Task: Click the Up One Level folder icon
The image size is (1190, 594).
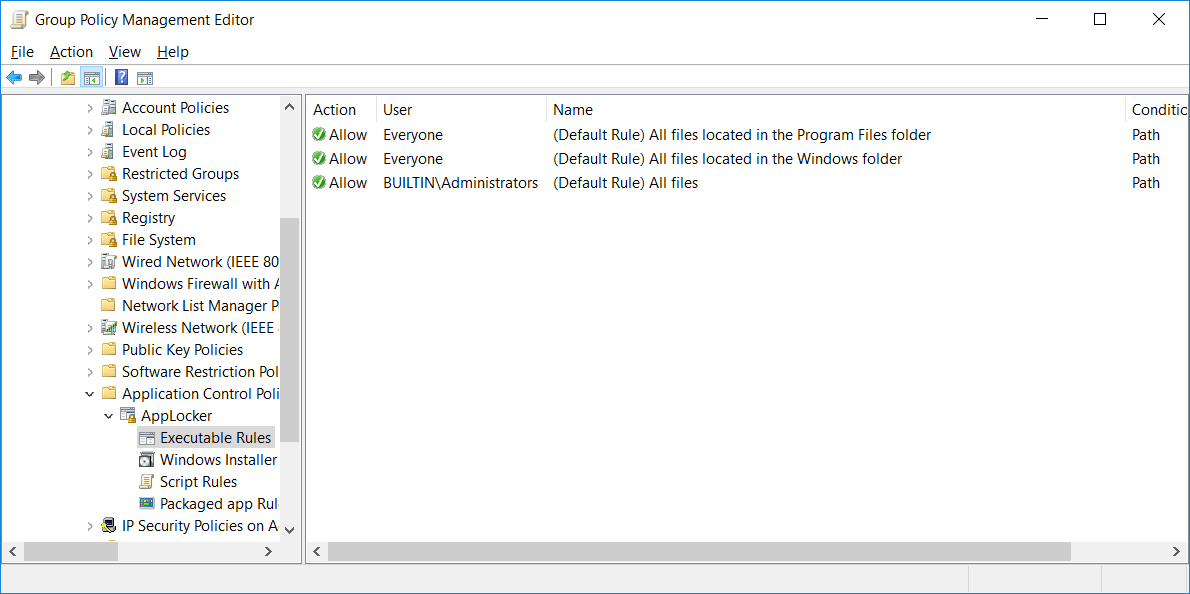Action: click(x=68, y=77)
